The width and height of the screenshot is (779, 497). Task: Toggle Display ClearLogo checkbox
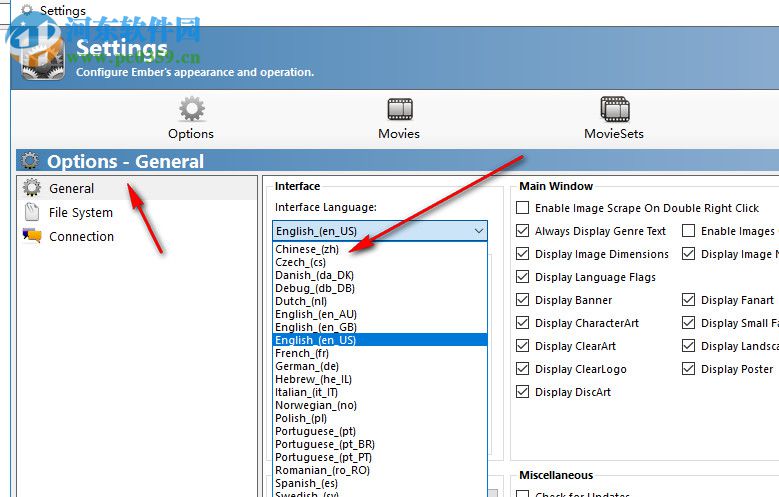[522, 369]
